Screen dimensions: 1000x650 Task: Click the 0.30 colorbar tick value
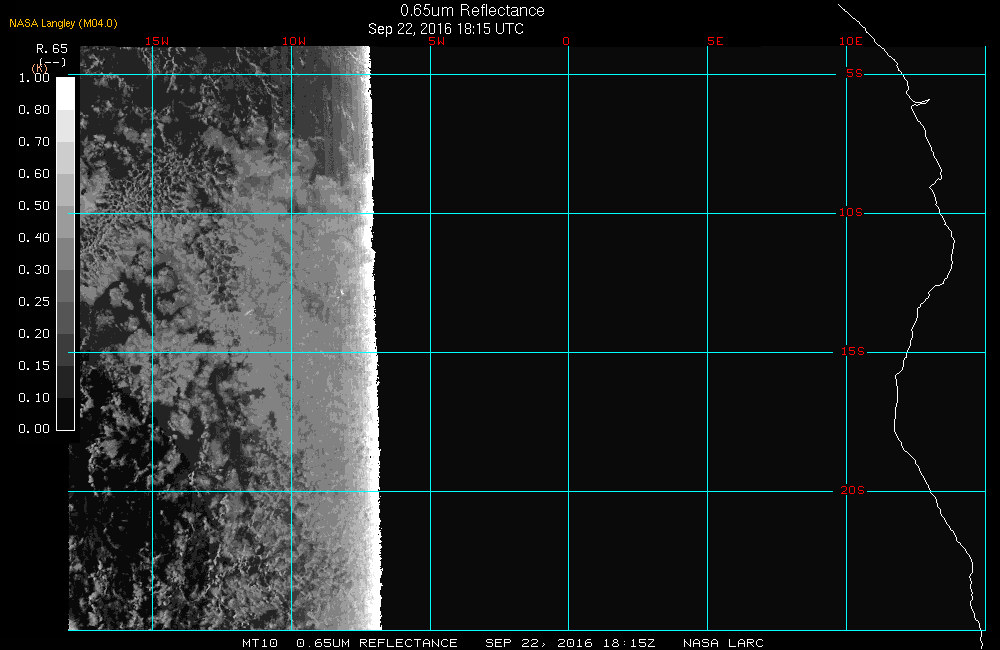tap(34, 270)
